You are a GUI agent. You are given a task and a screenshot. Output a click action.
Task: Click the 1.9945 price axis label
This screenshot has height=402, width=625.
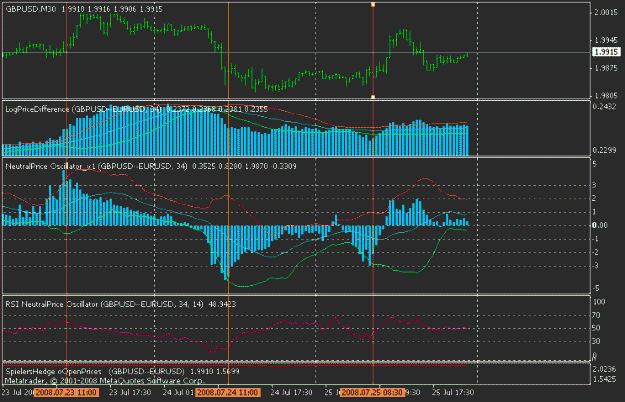(606, 40)
